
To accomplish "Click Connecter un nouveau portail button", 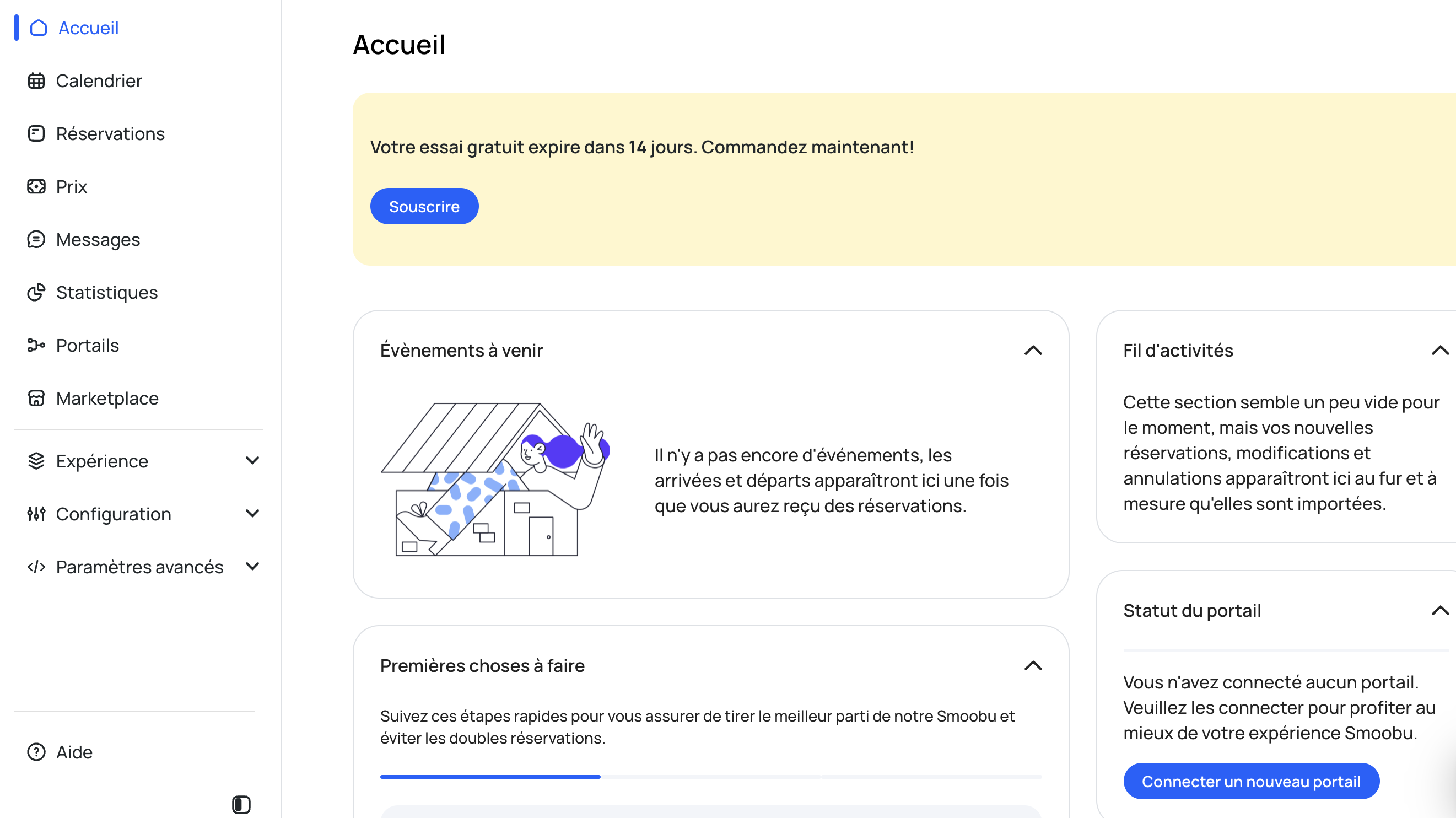I will pos(1251,781).
